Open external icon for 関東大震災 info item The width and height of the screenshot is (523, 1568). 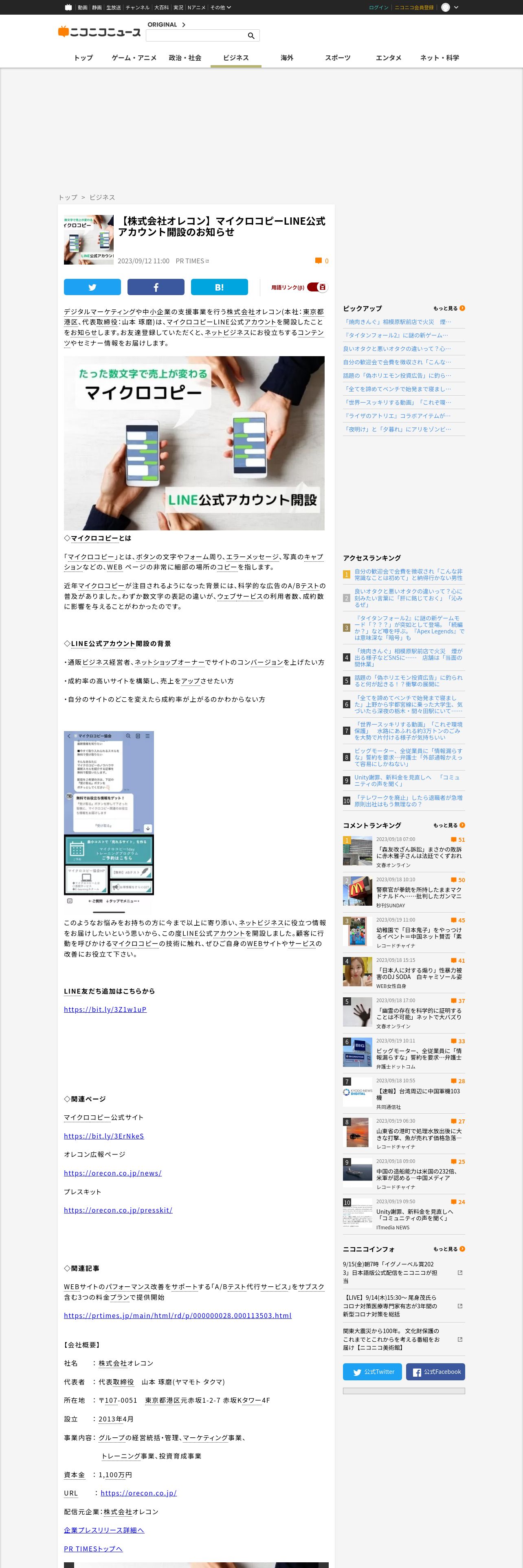[x=460, y=1340]
